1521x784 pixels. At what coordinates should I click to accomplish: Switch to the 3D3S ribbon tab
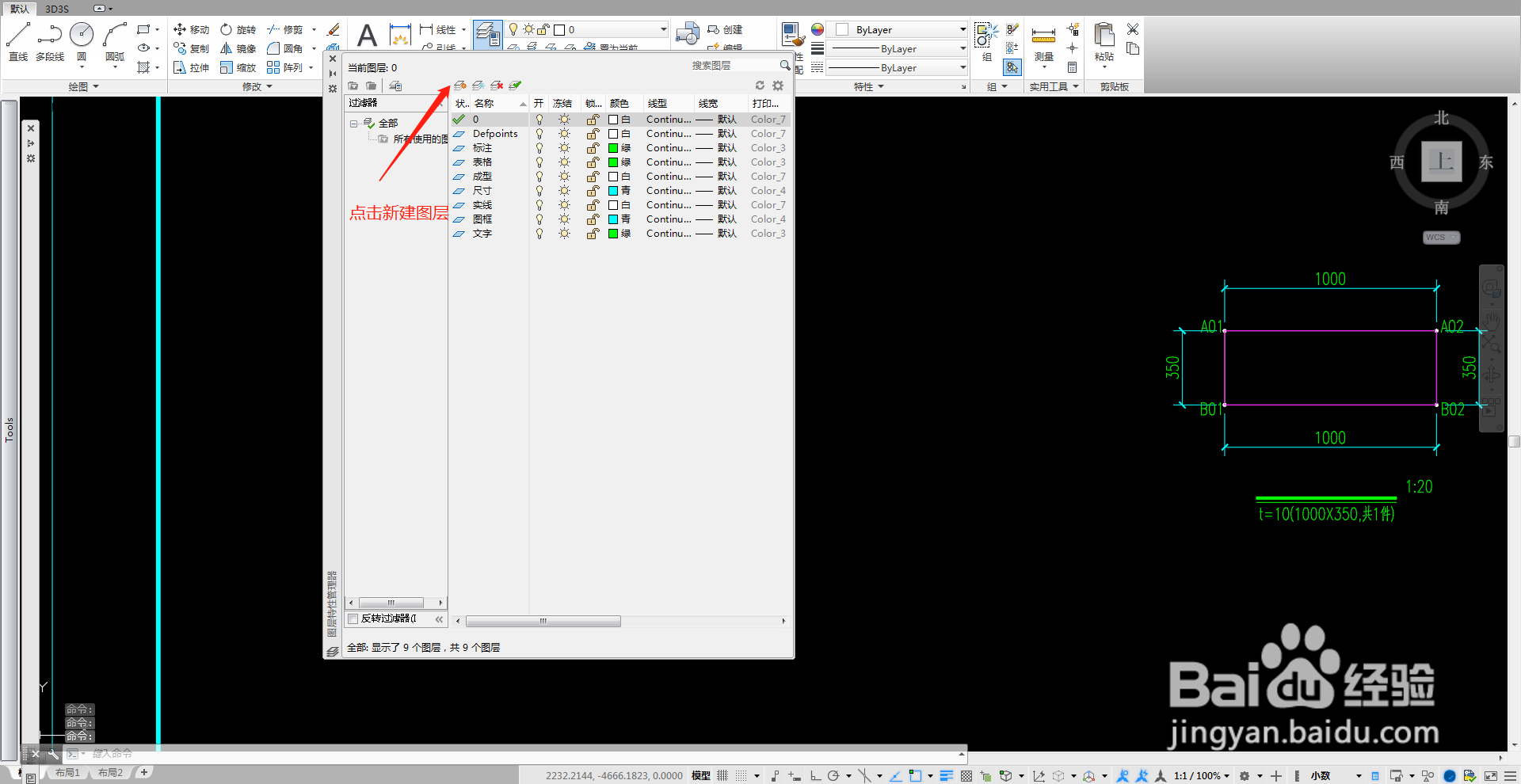[57, 9]
